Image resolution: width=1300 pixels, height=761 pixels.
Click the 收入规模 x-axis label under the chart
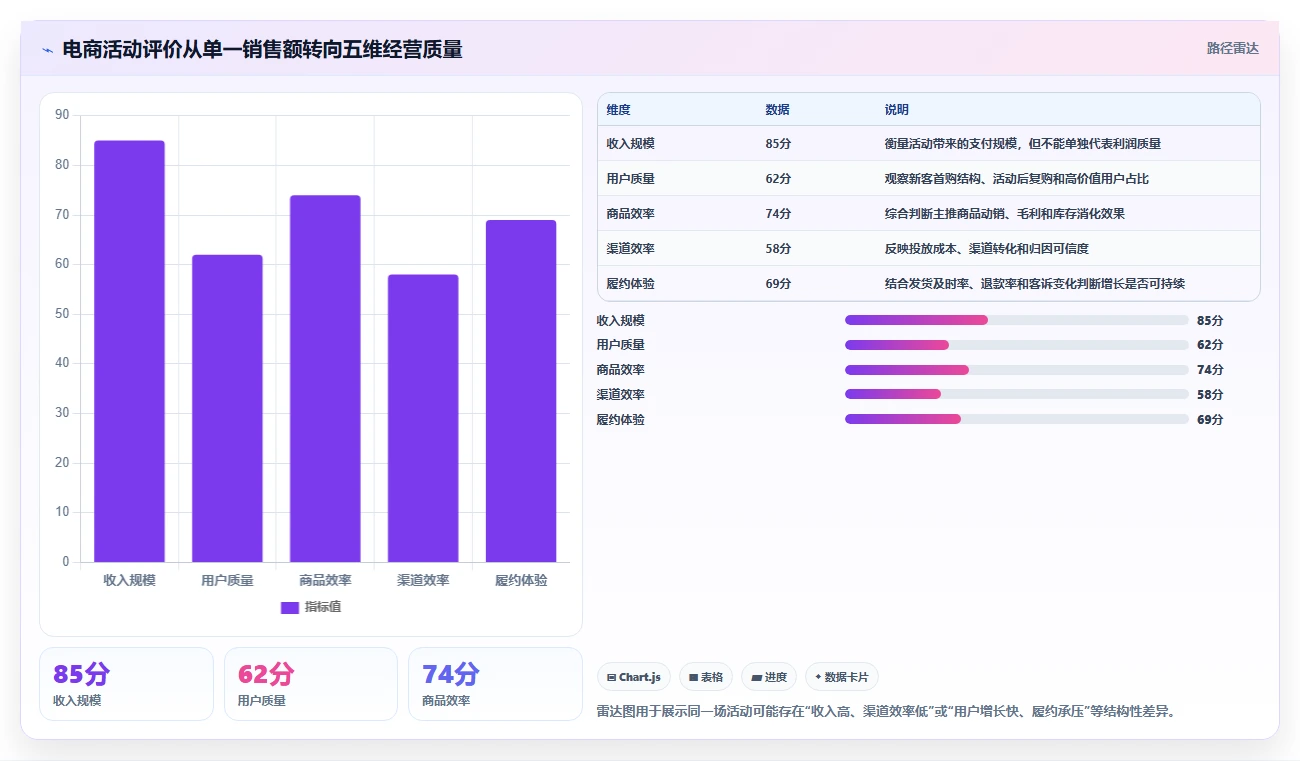coord(129,580)
